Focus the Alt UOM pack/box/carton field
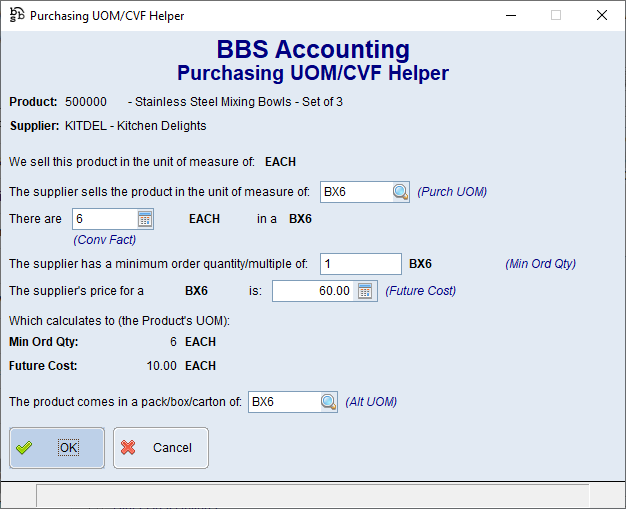 [283, 402]
